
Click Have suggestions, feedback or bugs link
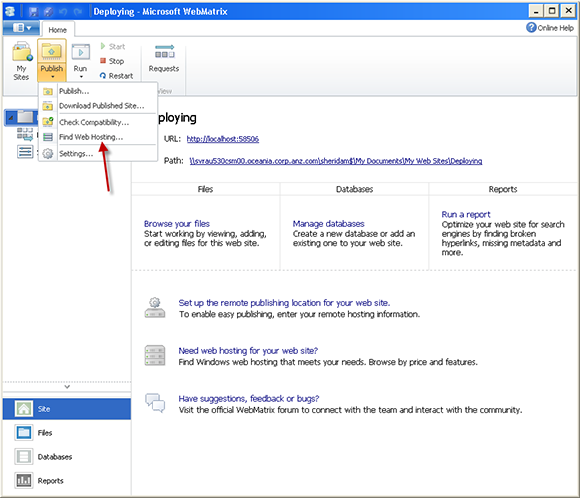point(249,398)
